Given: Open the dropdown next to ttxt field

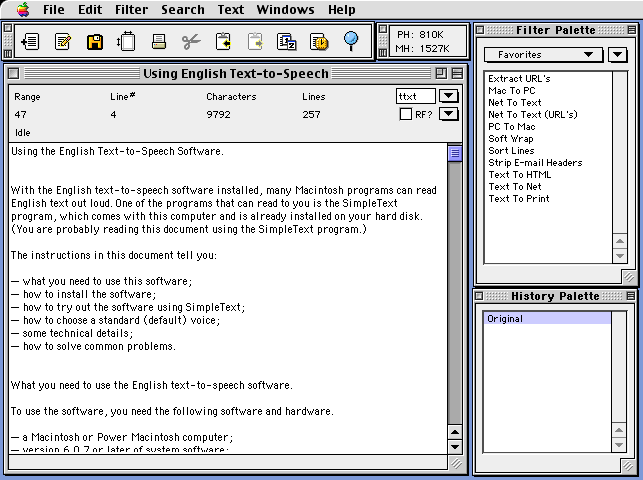Looking at the screenshot, I should pyautogui.click(x=449, y=96).
